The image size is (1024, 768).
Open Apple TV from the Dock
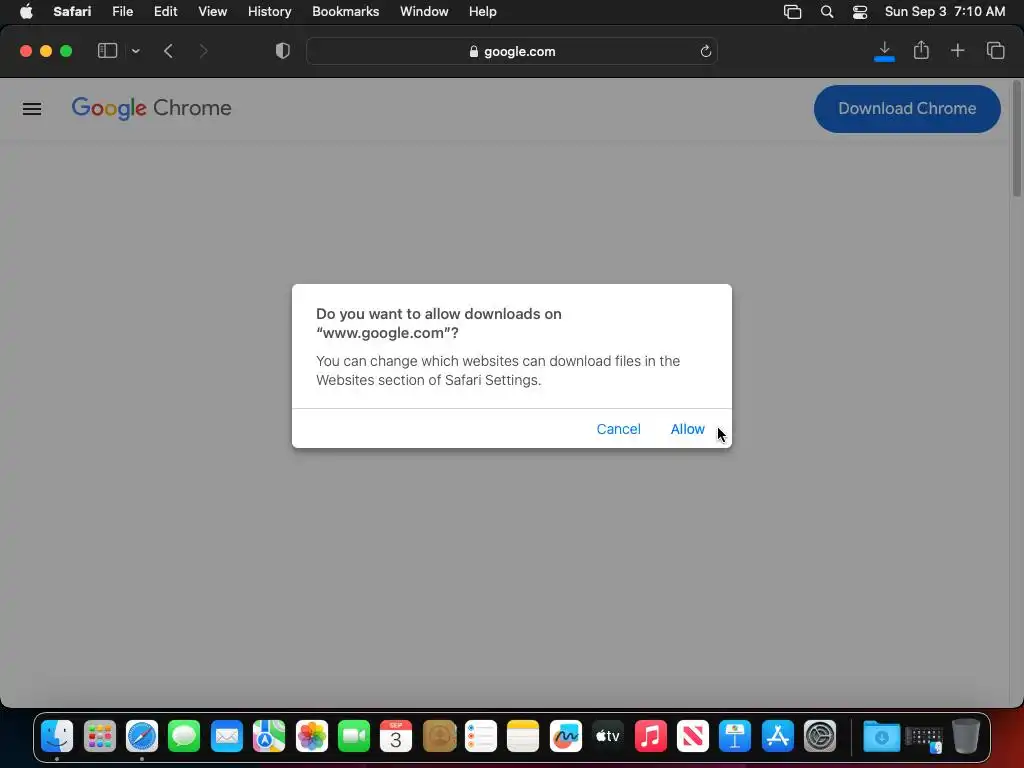click(x=608, y=736)
